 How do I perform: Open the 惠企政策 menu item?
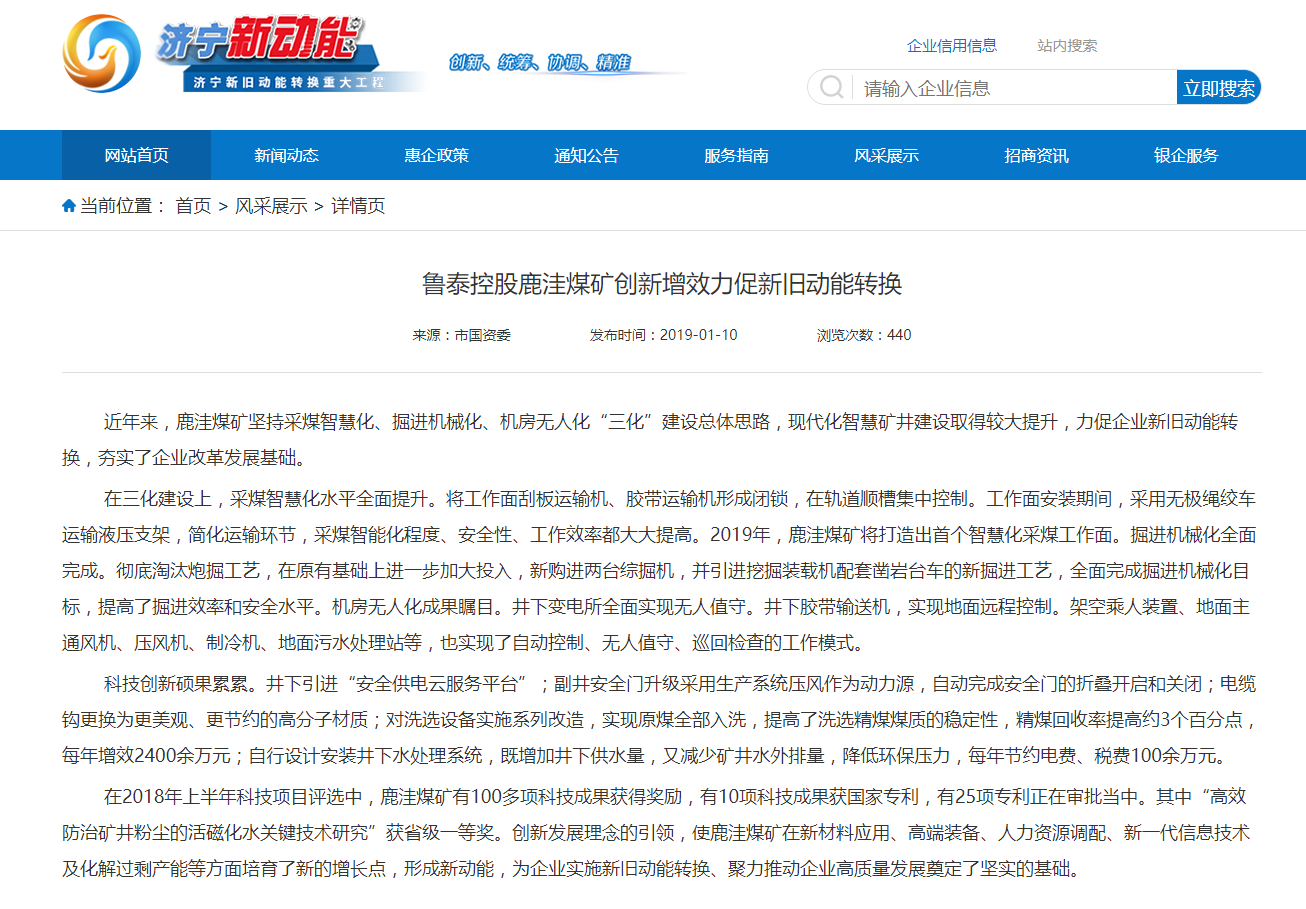pyautogui.click(x=436, y=155)
